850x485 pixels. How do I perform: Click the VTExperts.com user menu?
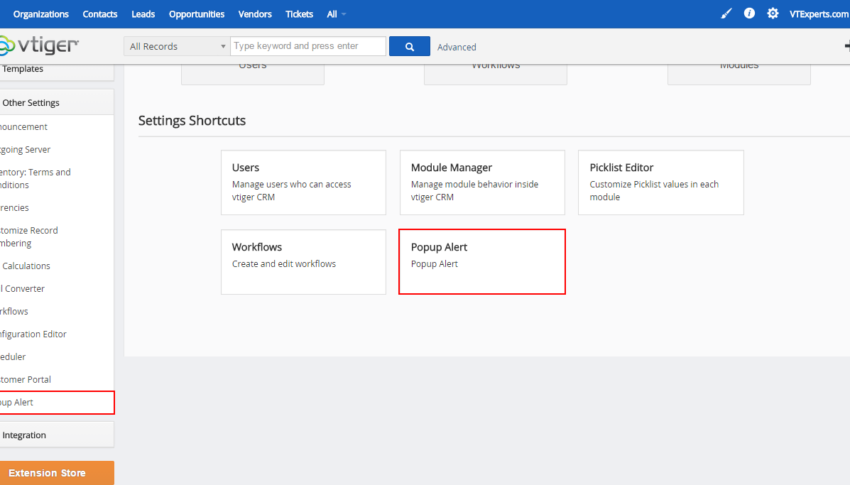tap(819, 14)
